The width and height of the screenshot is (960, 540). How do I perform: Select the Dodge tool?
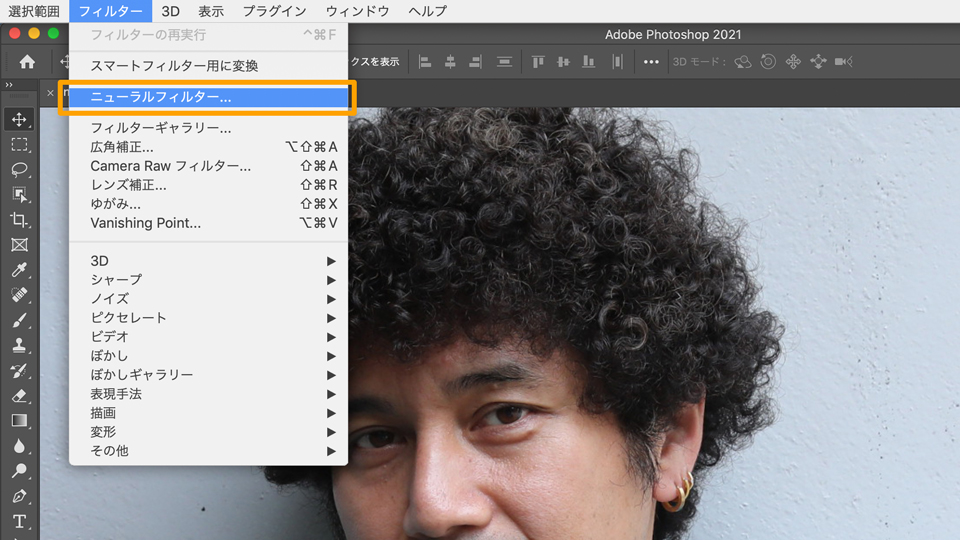pos(19,471)
